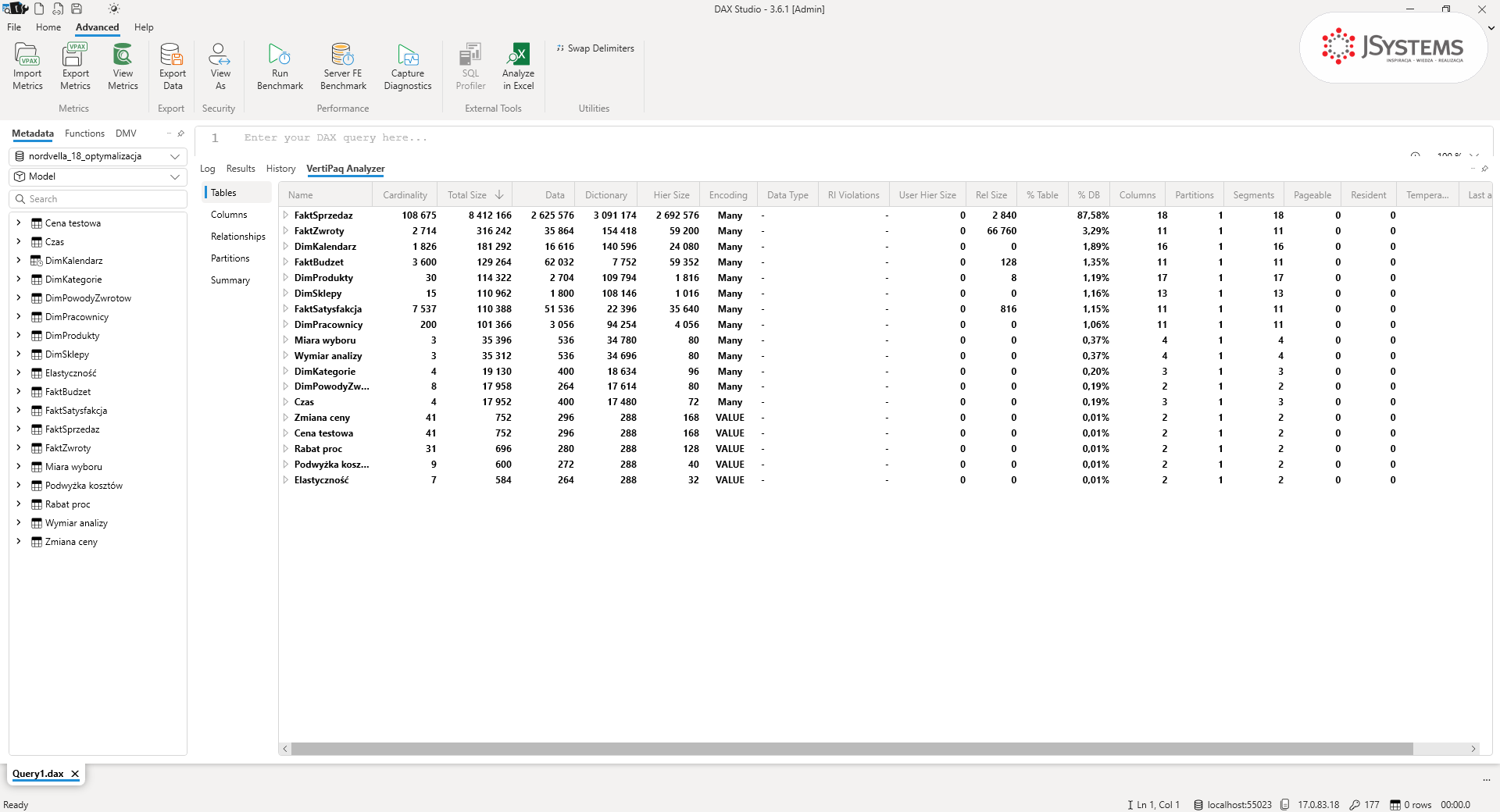
Task: Sort by Cardinality column header
Action: coord(405,195)
